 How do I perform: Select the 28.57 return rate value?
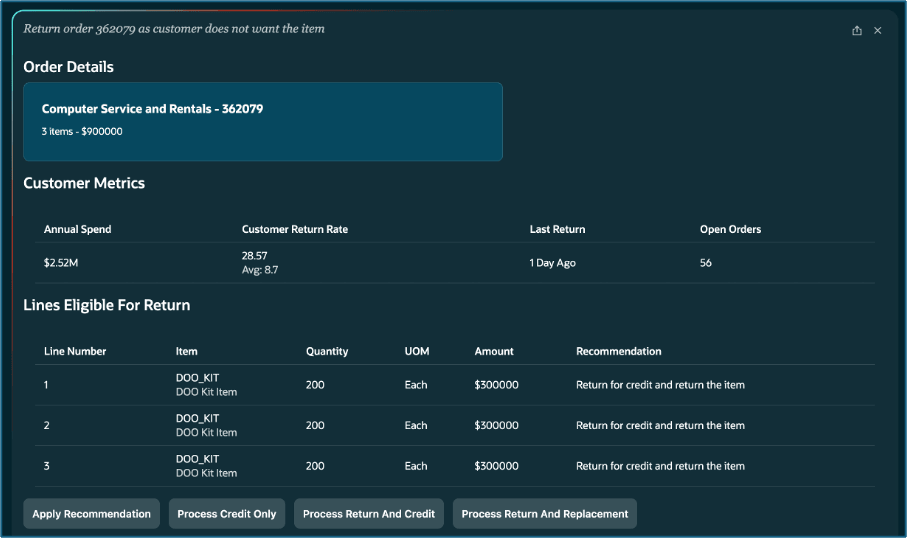[x=255, y=256]
